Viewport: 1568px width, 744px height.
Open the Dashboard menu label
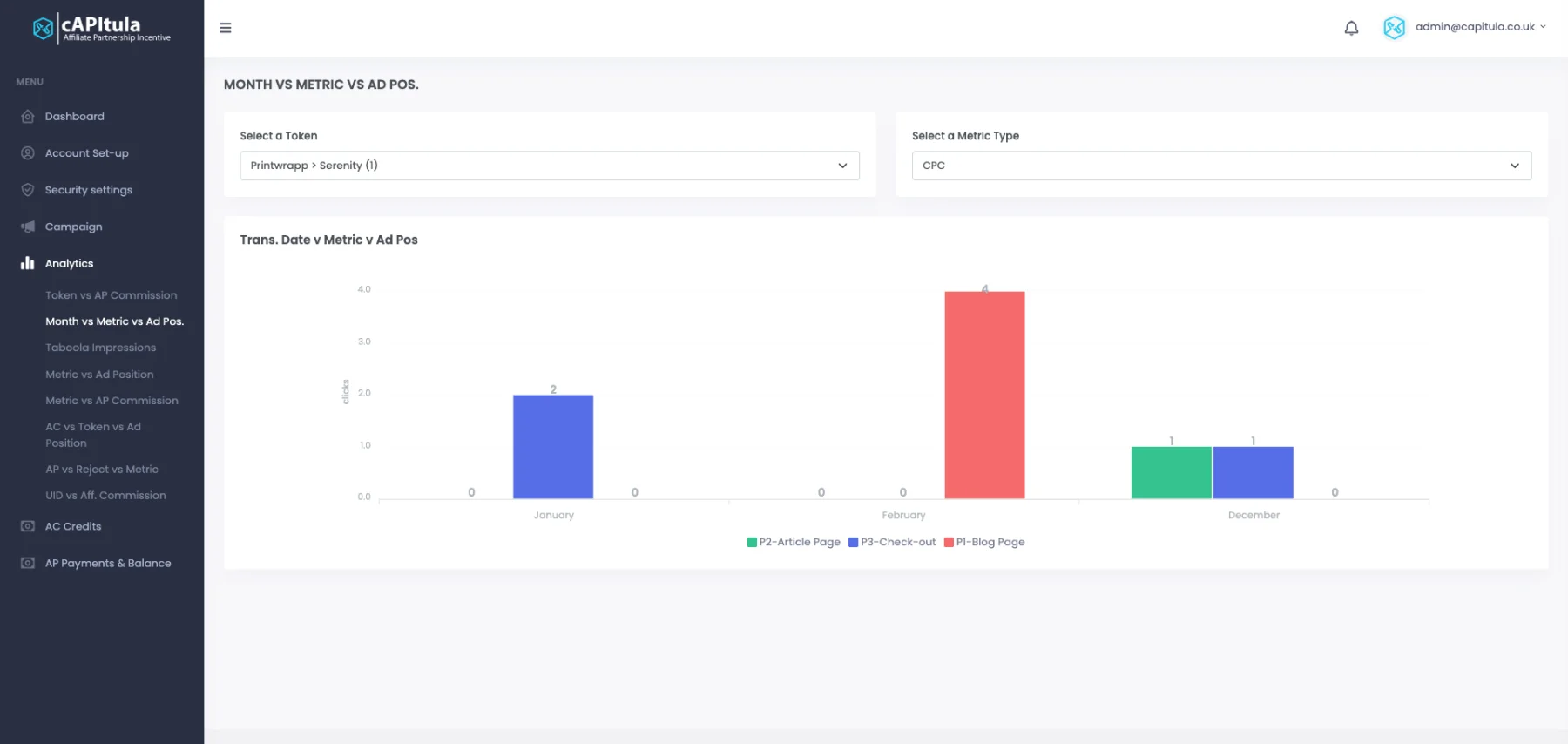(75, 117)
